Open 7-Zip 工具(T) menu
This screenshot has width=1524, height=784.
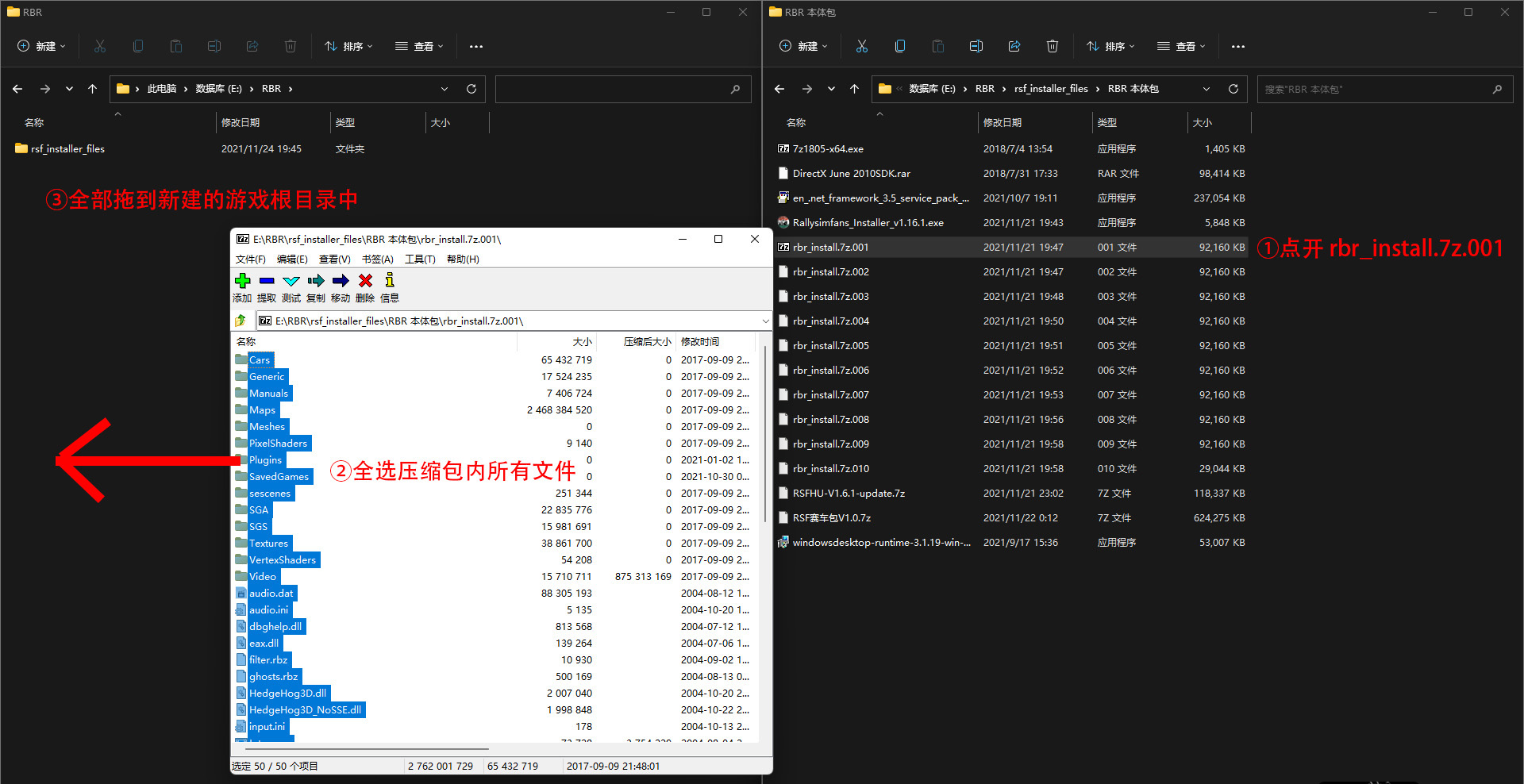pyautogui.click(x=420, y=259)
